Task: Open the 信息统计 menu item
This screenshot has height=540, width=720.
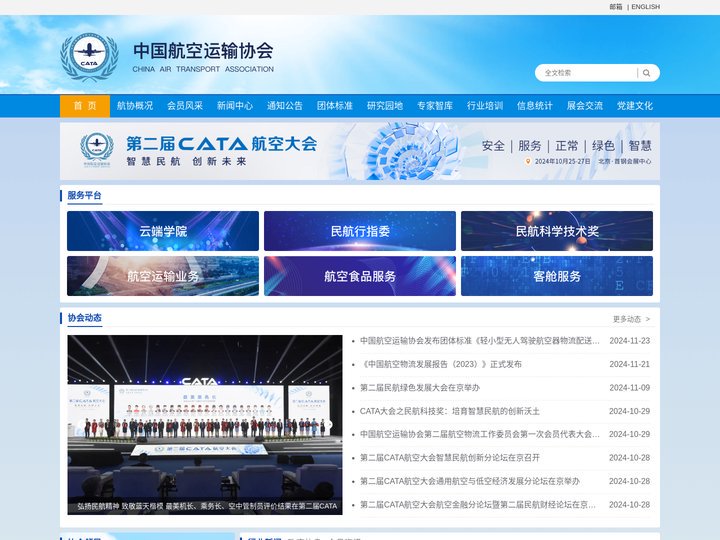Action: coord(534,106)
